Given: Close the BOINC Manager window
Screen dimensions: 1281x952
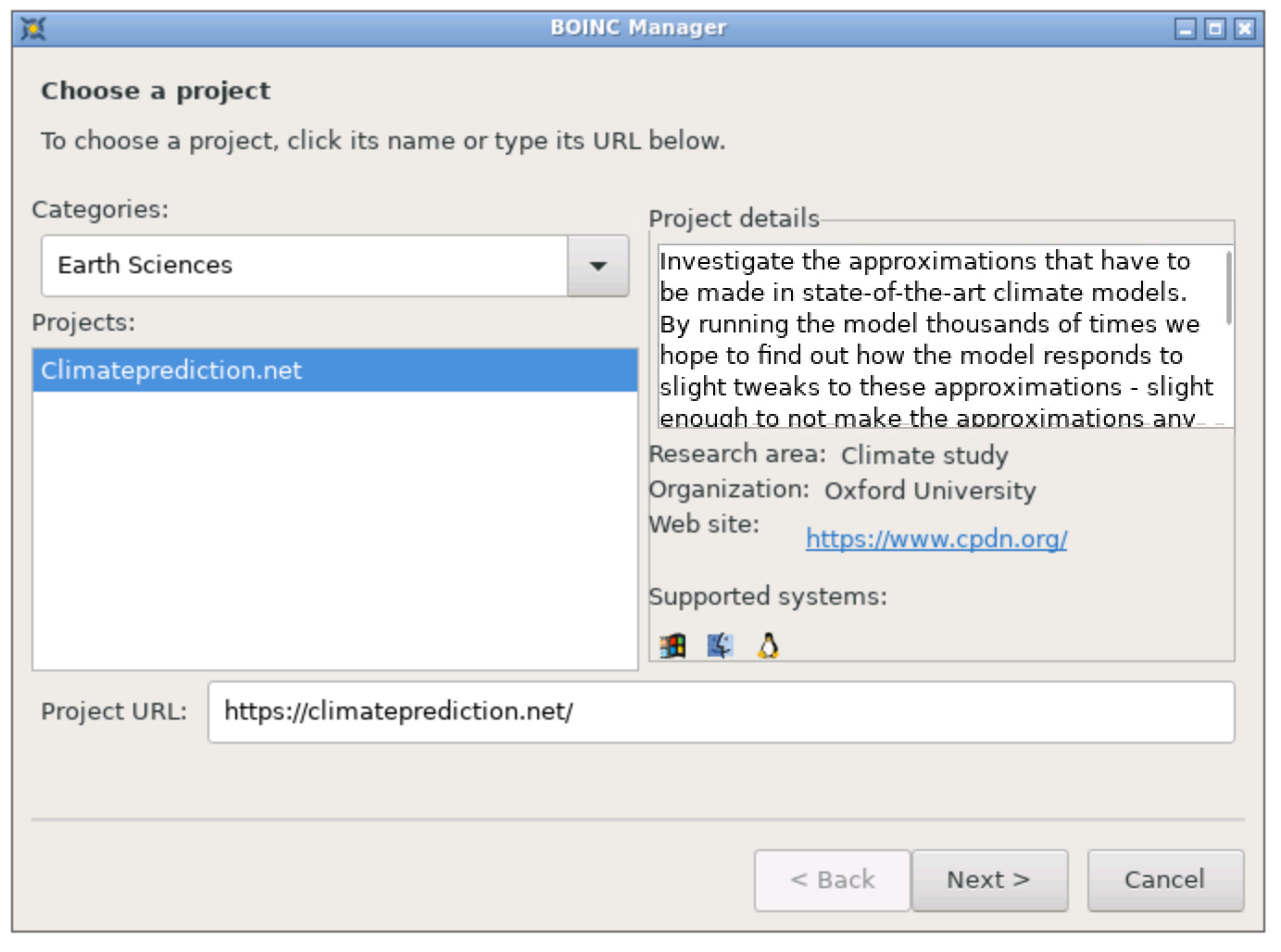Looking at the screenshot, I should coord(1245,29).
